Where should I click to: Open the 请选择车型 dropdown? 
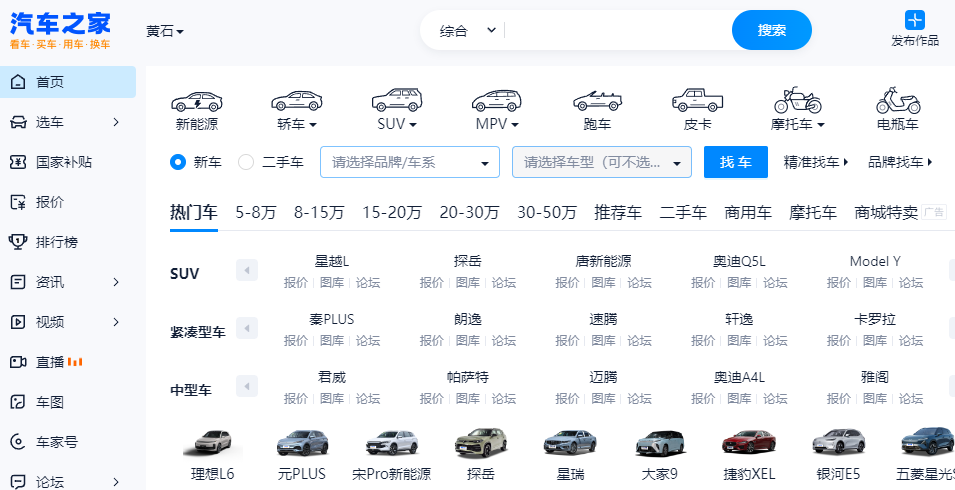[x=602, y=162]
